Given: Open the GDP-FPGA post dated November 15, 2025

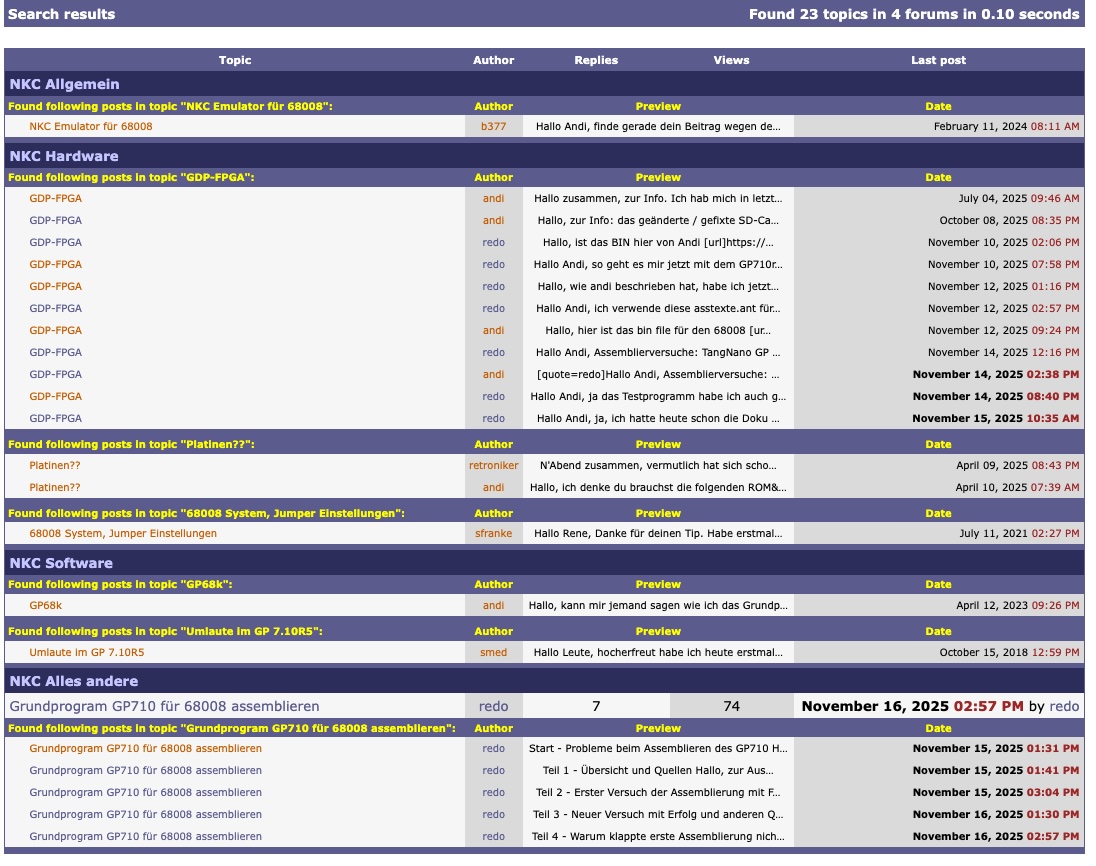Looking at the screenshot, I should point(56,419).
